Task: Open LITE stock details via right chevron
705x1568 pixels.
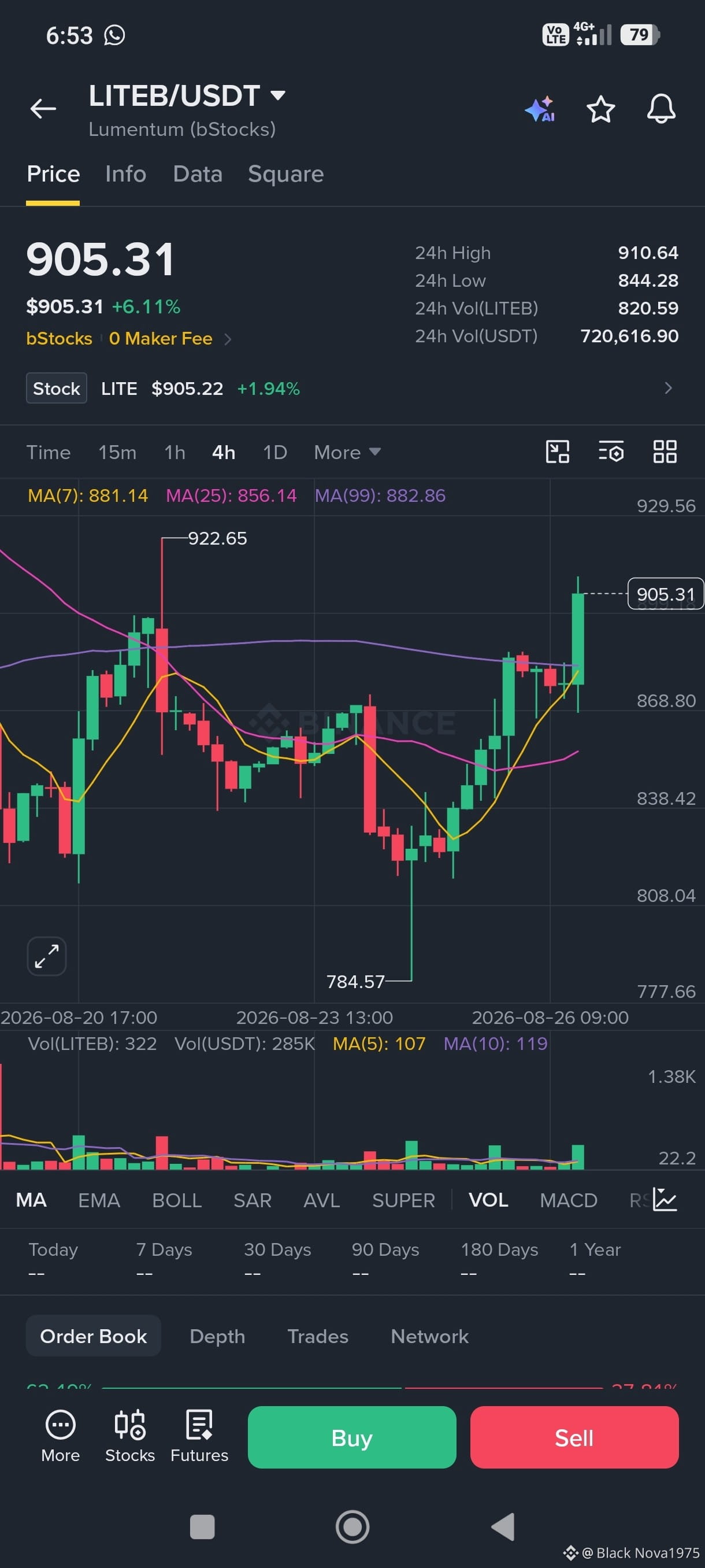Action: 668,389
